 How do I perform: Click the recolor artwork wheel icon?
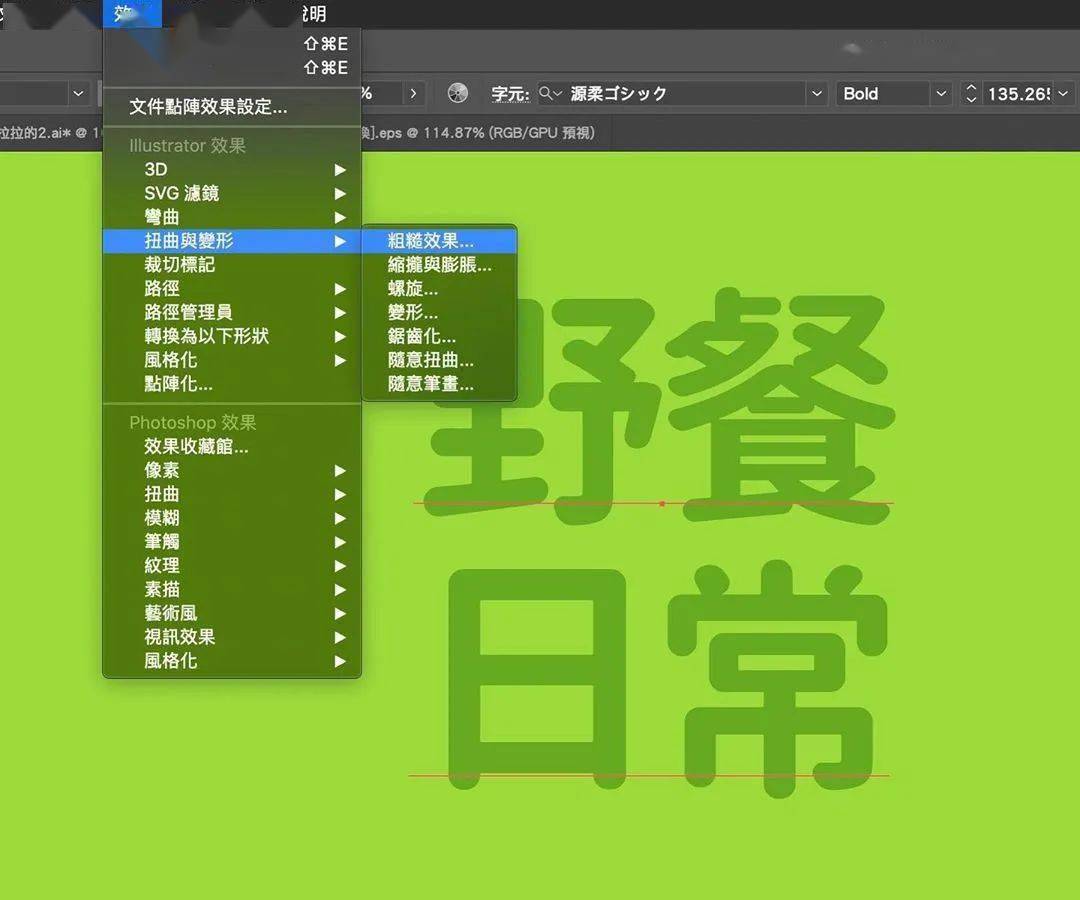coord(457,93)
